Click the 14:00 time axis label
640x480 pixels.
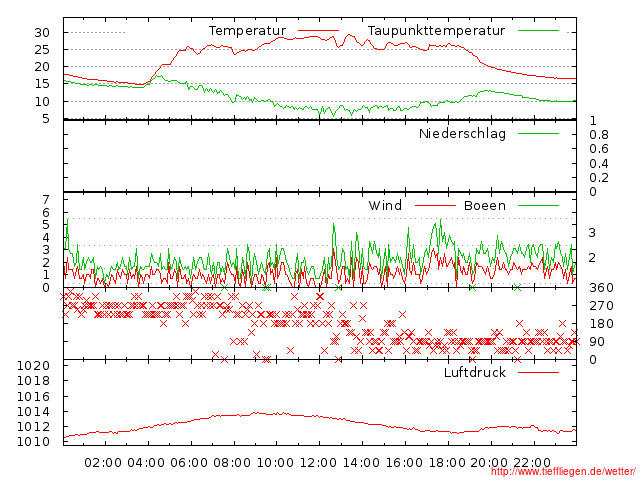tap(361, 463)
